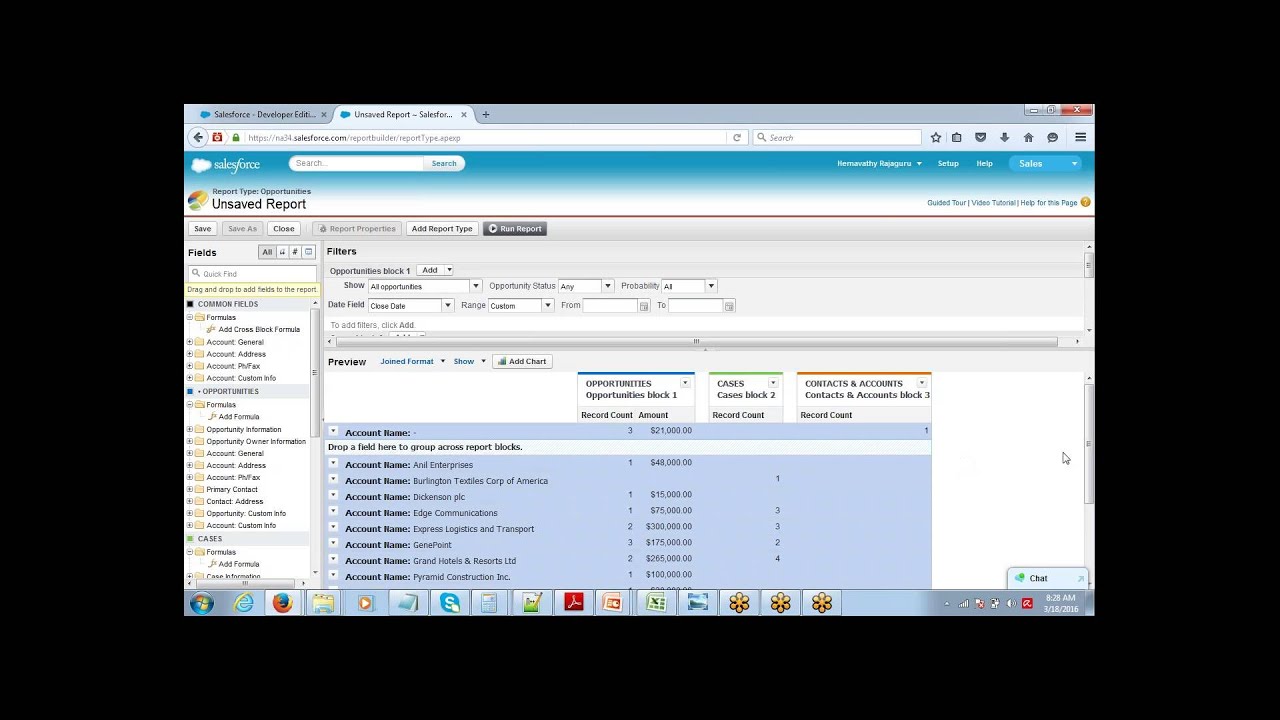This screenshot has height=720, width=1280.
Task: Show date fields filter icon in Fields panel
Action: [309, 253]
